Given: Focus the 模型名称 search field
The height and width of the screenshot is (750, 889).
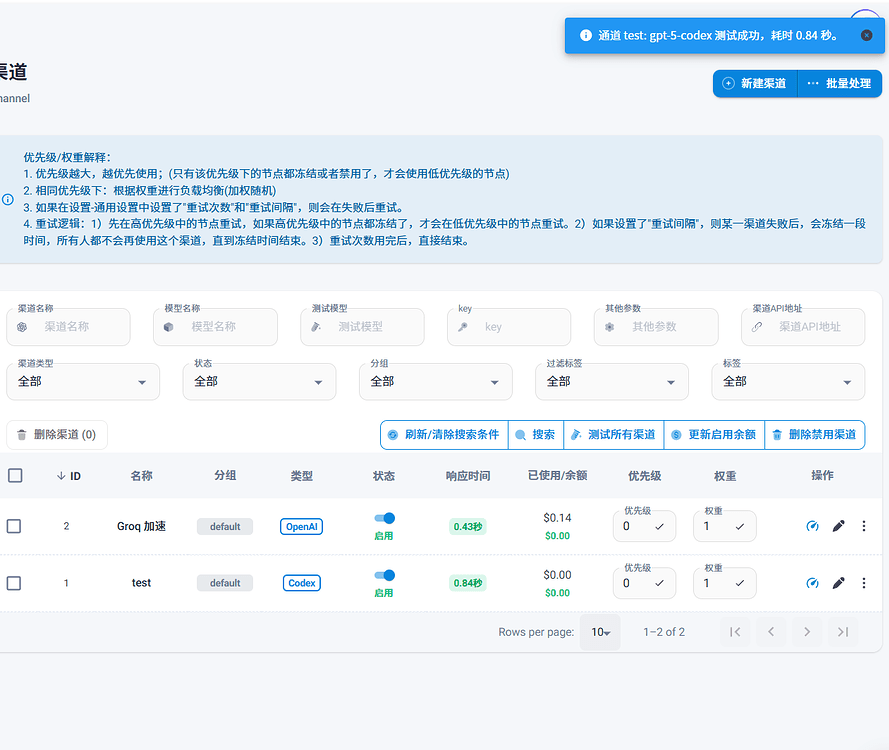Looking at the screenshot, I should coord(215,327).
